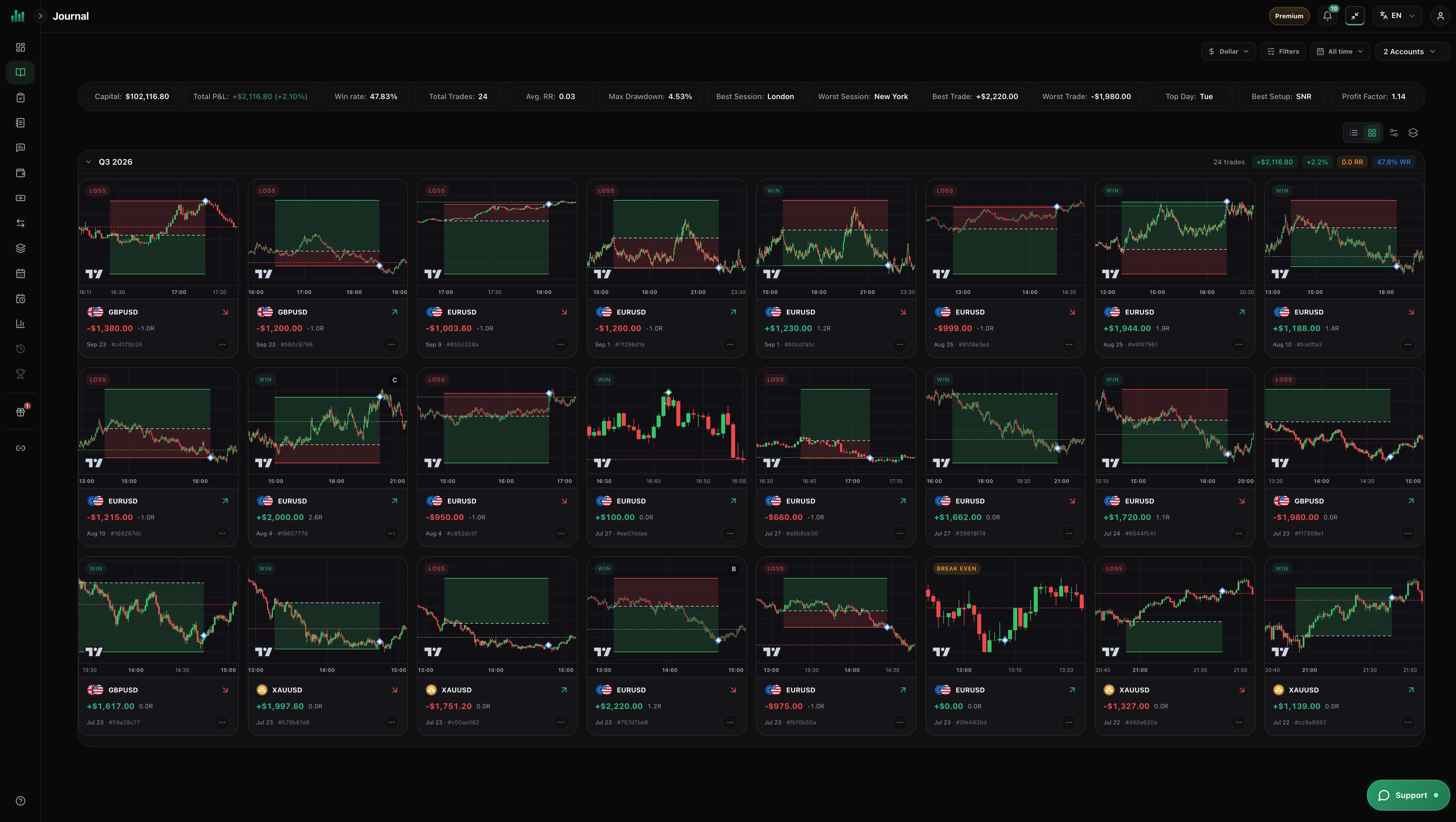Open the BREAK EVEN EURUSD trade chart

[1005, 616]
